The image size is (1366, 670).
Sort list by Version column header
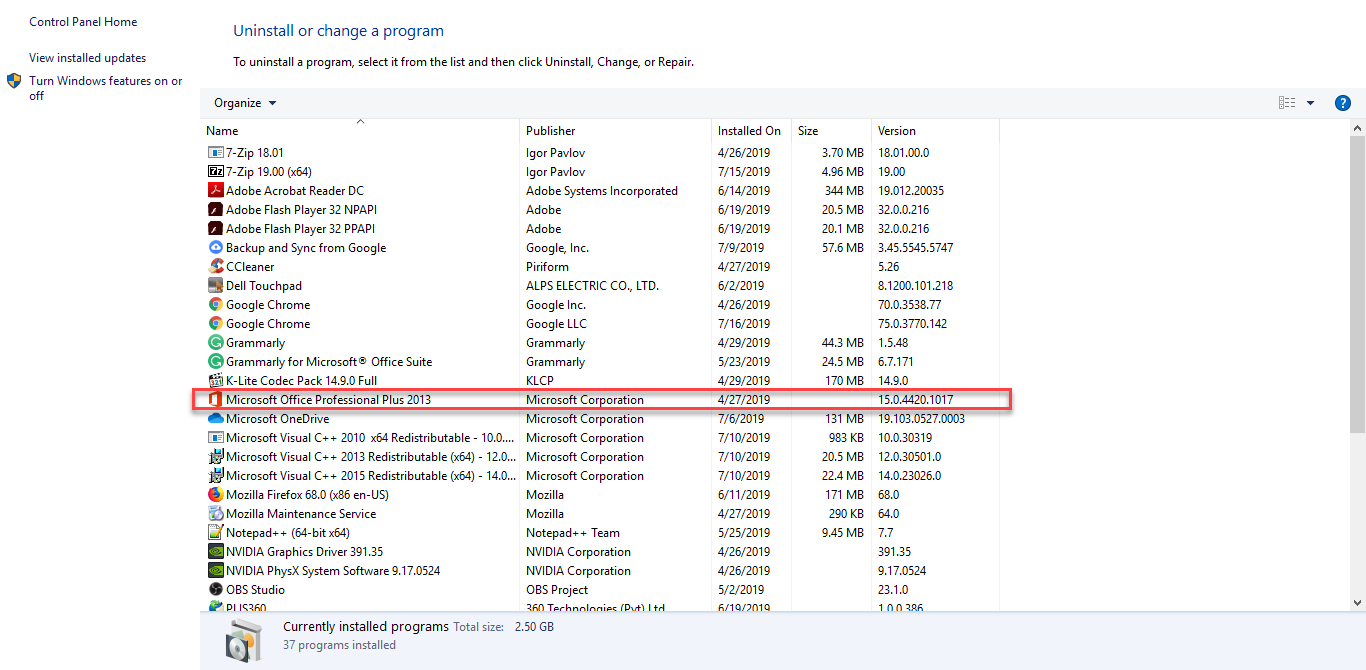click(x=935, y=131)
